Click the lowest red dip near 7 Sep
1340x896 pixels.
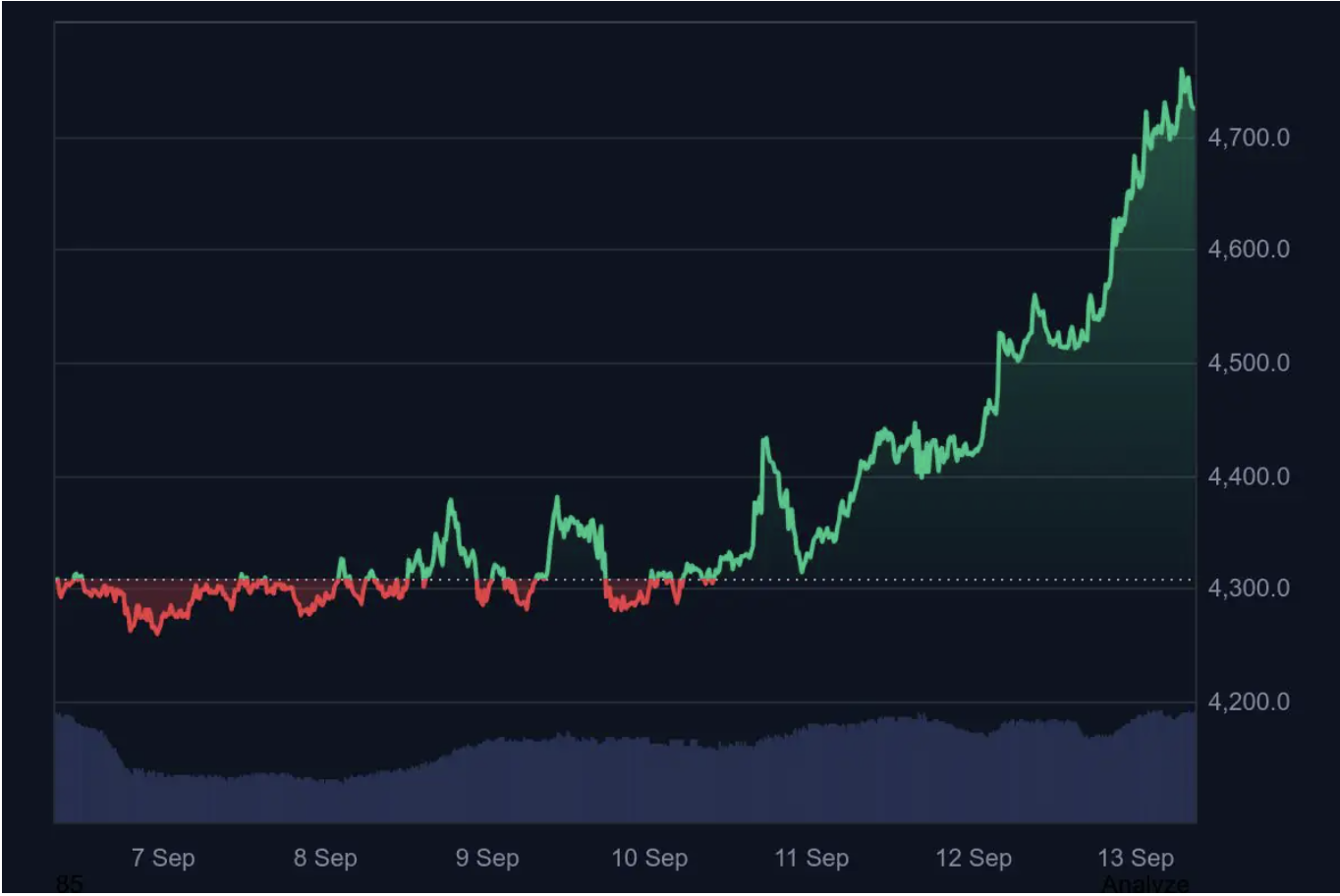[157, 633]
